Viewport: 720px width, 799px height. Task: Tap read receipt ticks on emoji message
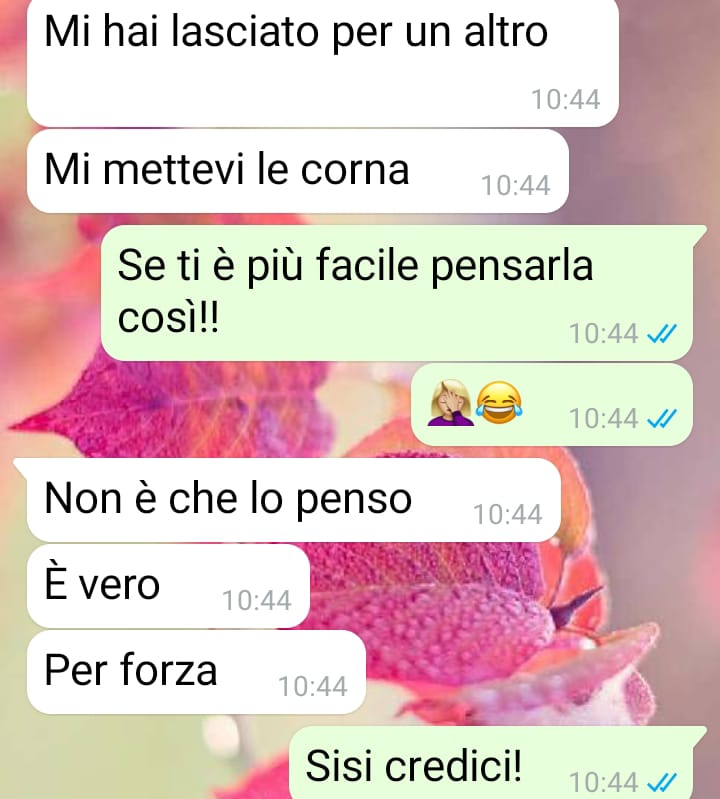click(x=661, y=419)
